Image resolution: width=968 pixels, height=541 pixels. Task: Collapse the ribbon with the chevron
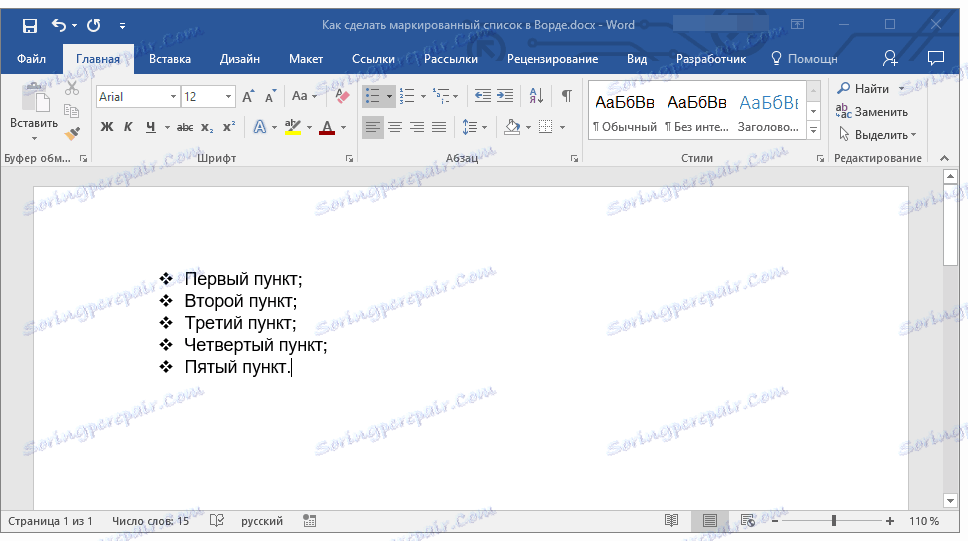coord(945,159)
